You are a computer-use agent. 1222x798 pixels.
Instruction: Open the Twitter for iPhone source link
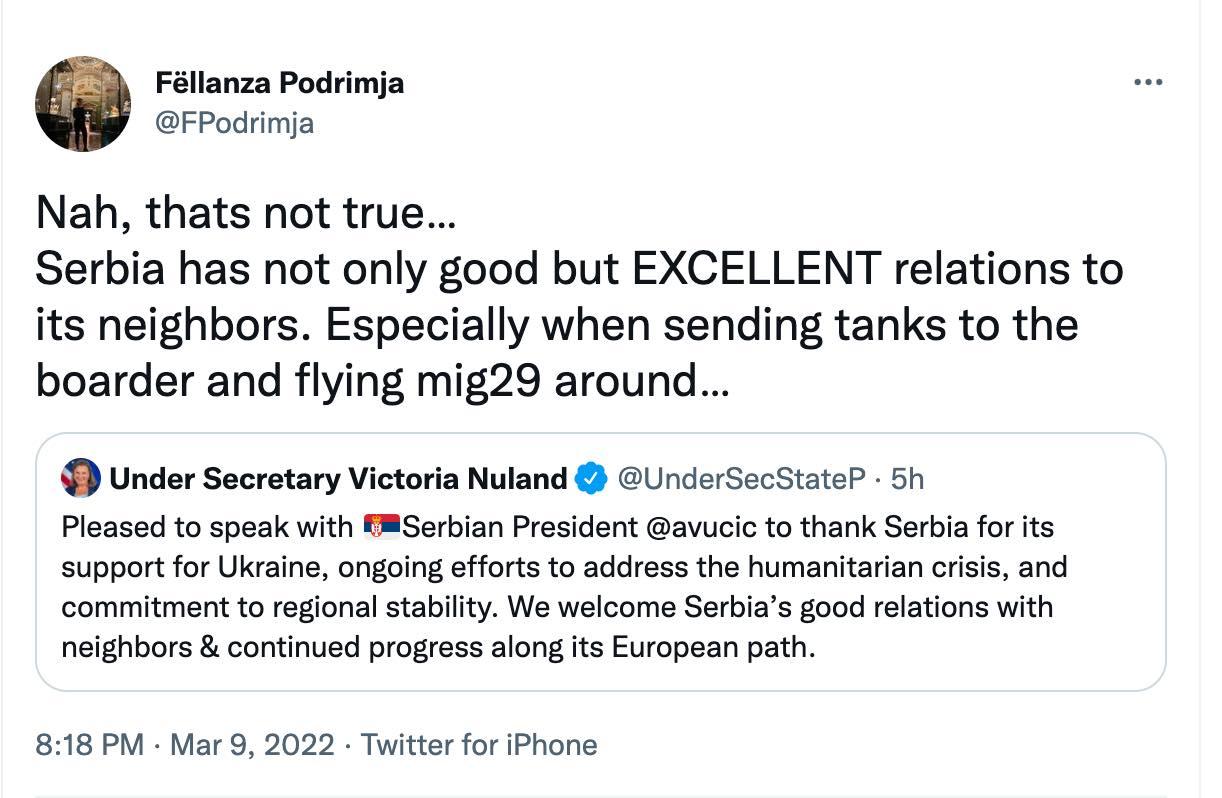tap(479, 745)
